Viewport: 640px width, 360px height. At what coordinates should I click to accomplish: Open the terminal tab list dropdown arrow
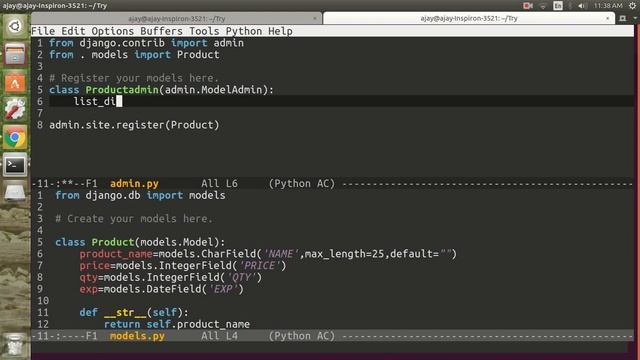pyautogui.click(x=635, y=18)
